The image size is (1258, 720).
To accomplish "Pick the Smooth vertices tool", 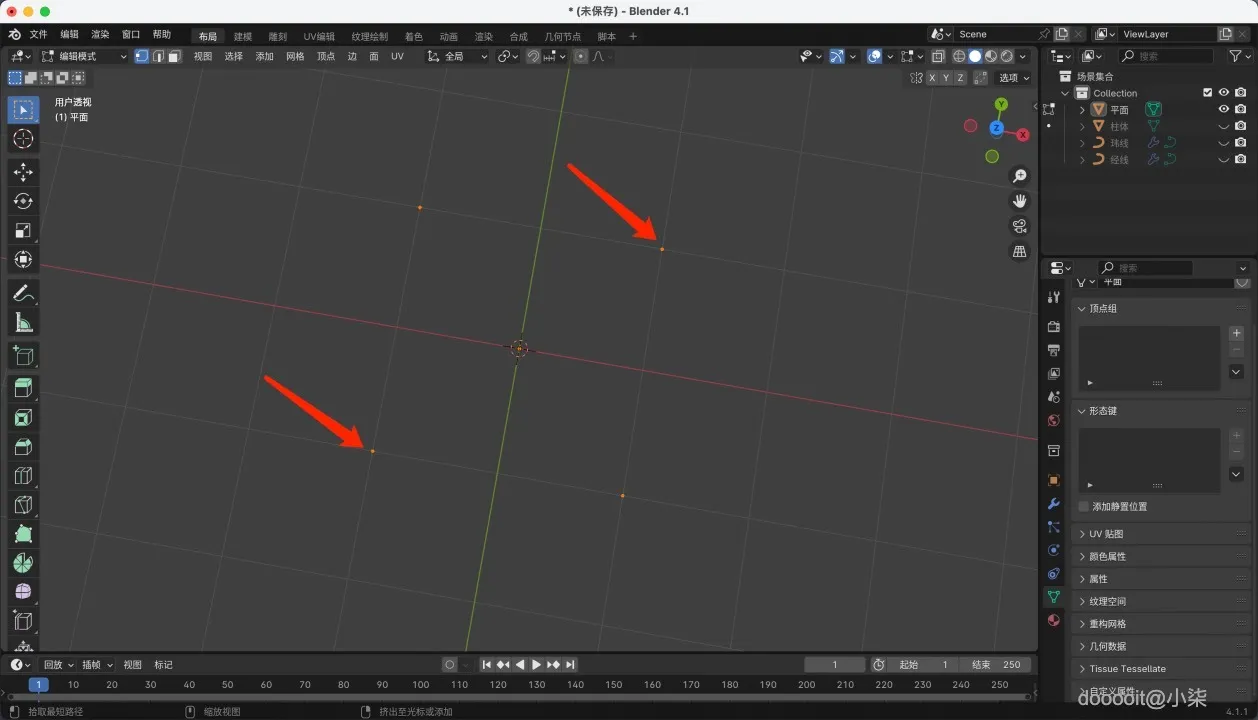I will point(23,591).
